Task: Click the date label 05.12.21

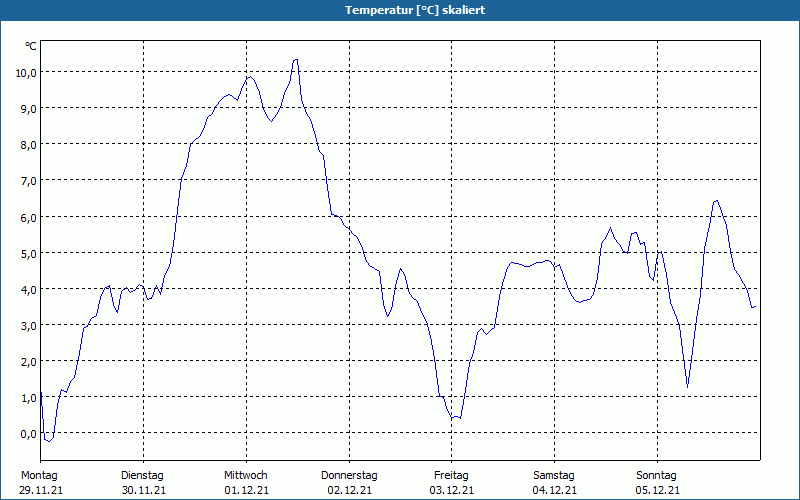Action: tap(657, 490)
